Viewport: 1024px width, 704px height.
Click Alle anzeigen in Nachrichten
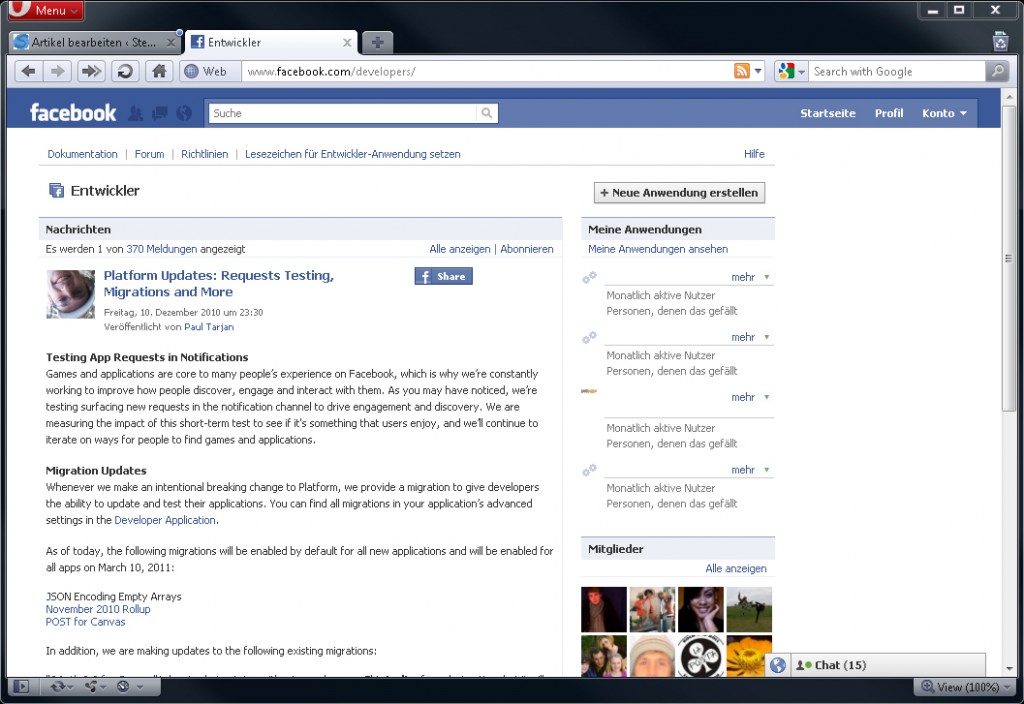[460, 249]
